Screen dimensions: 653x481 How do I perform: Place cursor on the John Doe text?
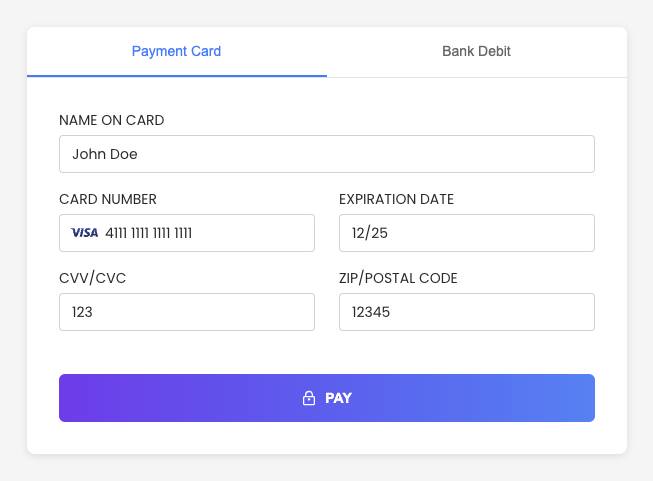pyautogui.click(x=104, y=154)
